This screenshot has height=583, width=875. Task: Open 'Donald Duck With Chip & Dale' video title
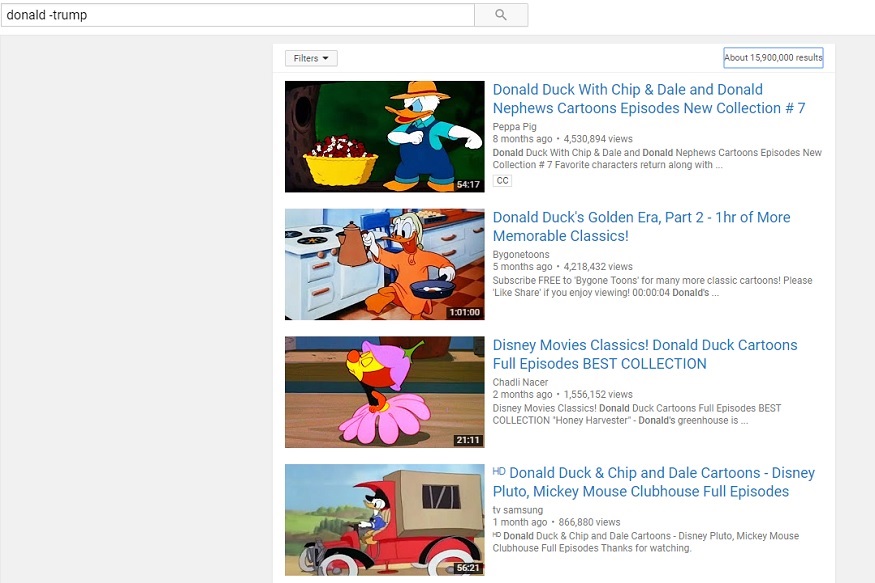[648, 99]
